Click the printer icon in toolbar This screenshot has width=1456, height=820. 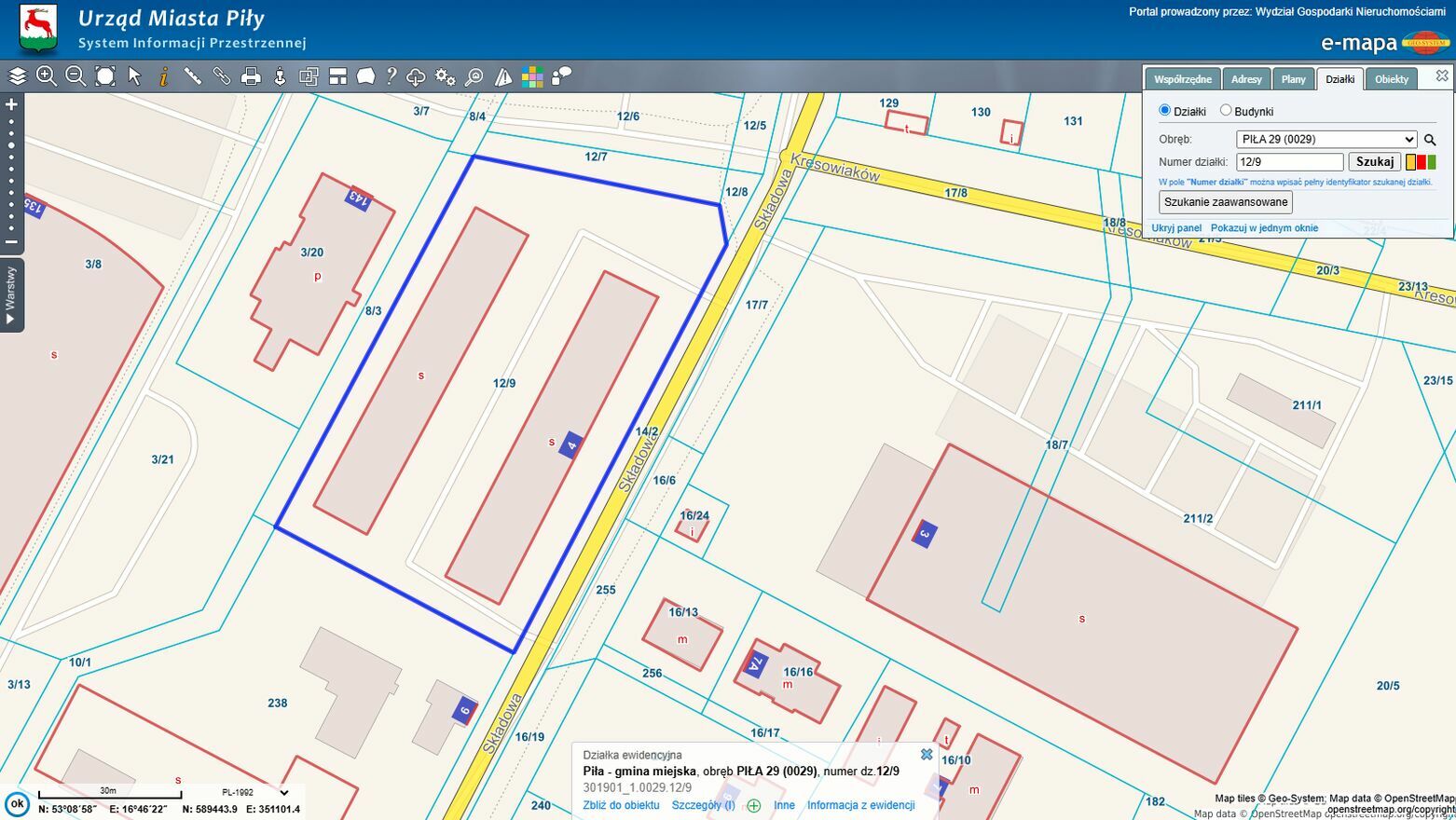(251, 76)
